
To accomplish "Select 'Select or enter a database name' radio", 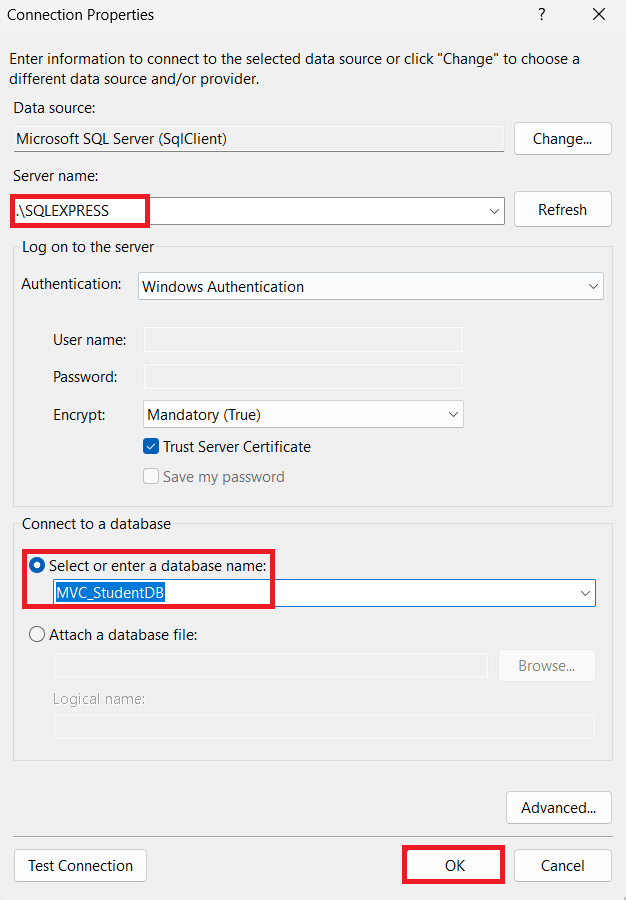I will coord(37,566).
